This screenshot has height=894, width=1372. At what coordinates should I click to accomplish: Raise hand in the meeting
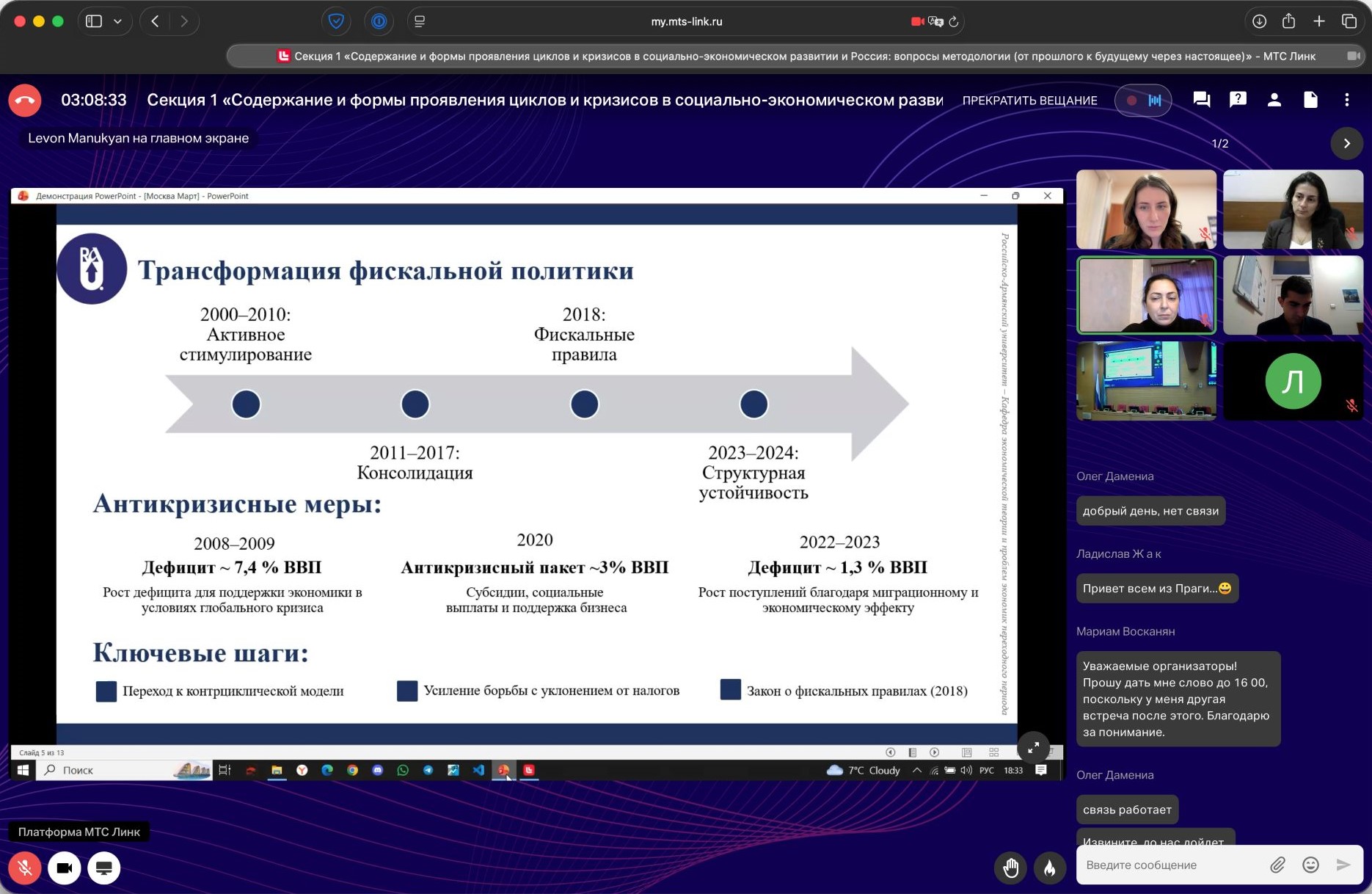[1011, 868]
